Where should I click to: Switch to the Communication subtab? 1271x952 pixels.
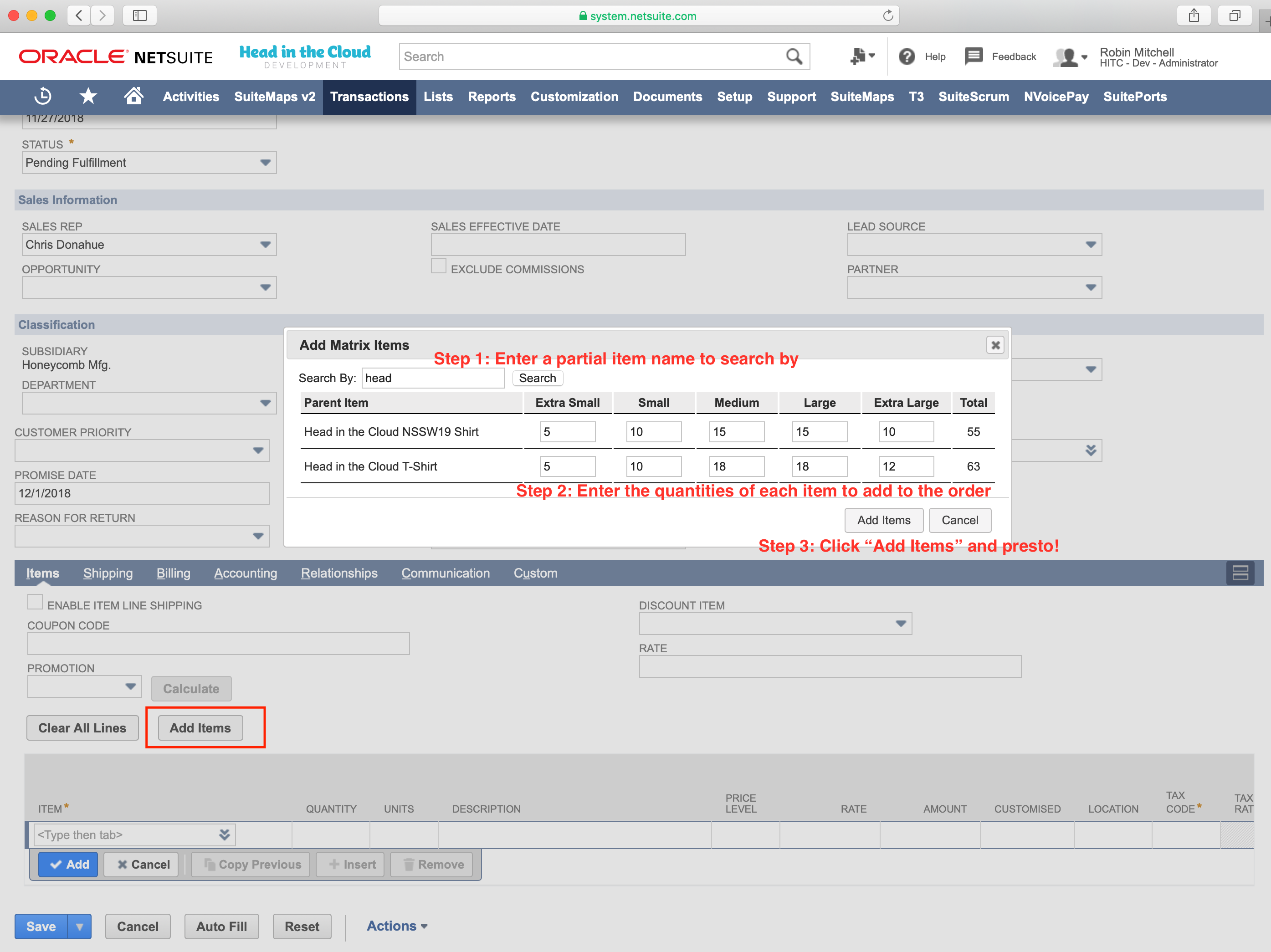coord(446,573)
